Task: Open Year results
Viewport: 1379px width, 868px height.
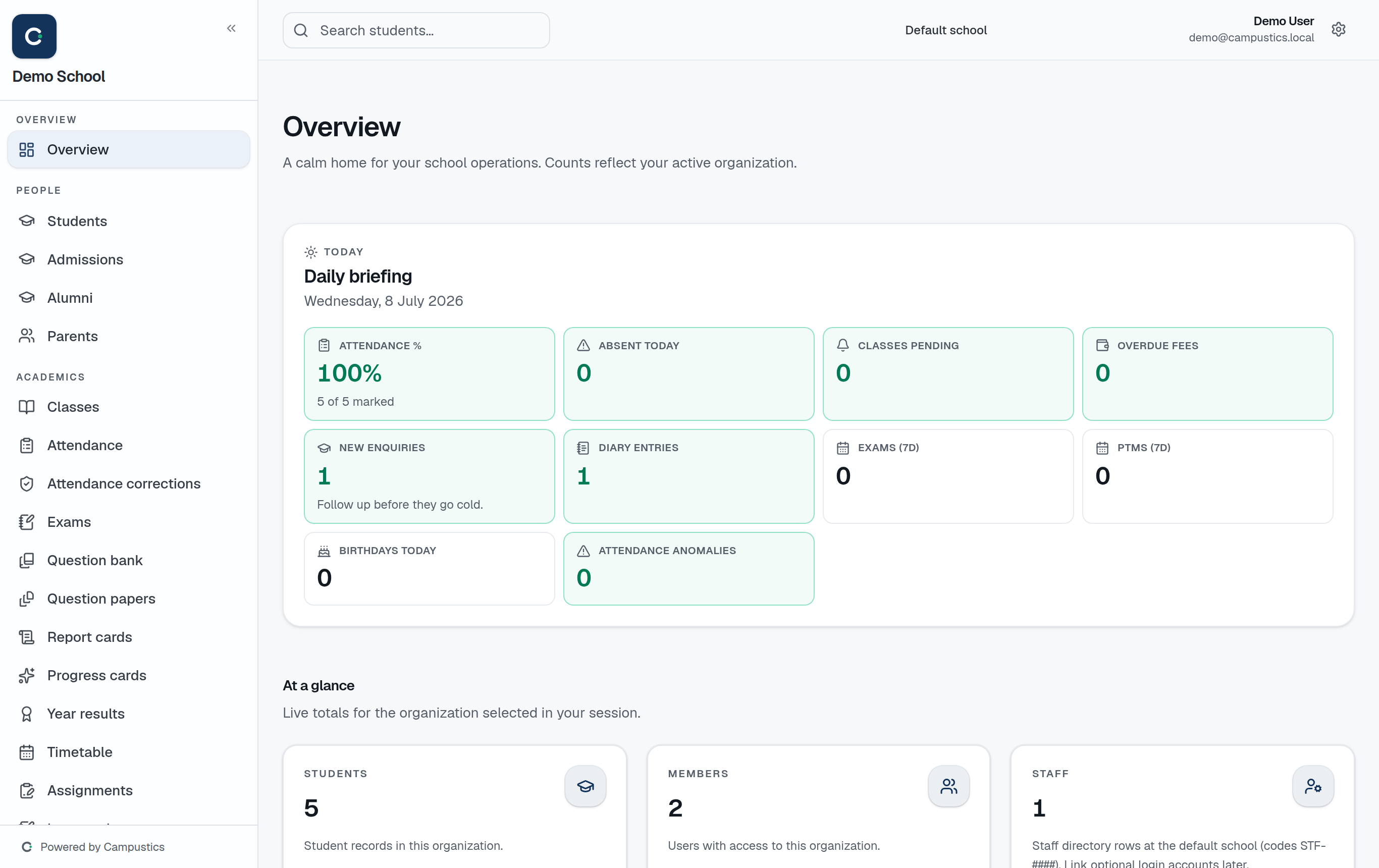Action: 128,714
